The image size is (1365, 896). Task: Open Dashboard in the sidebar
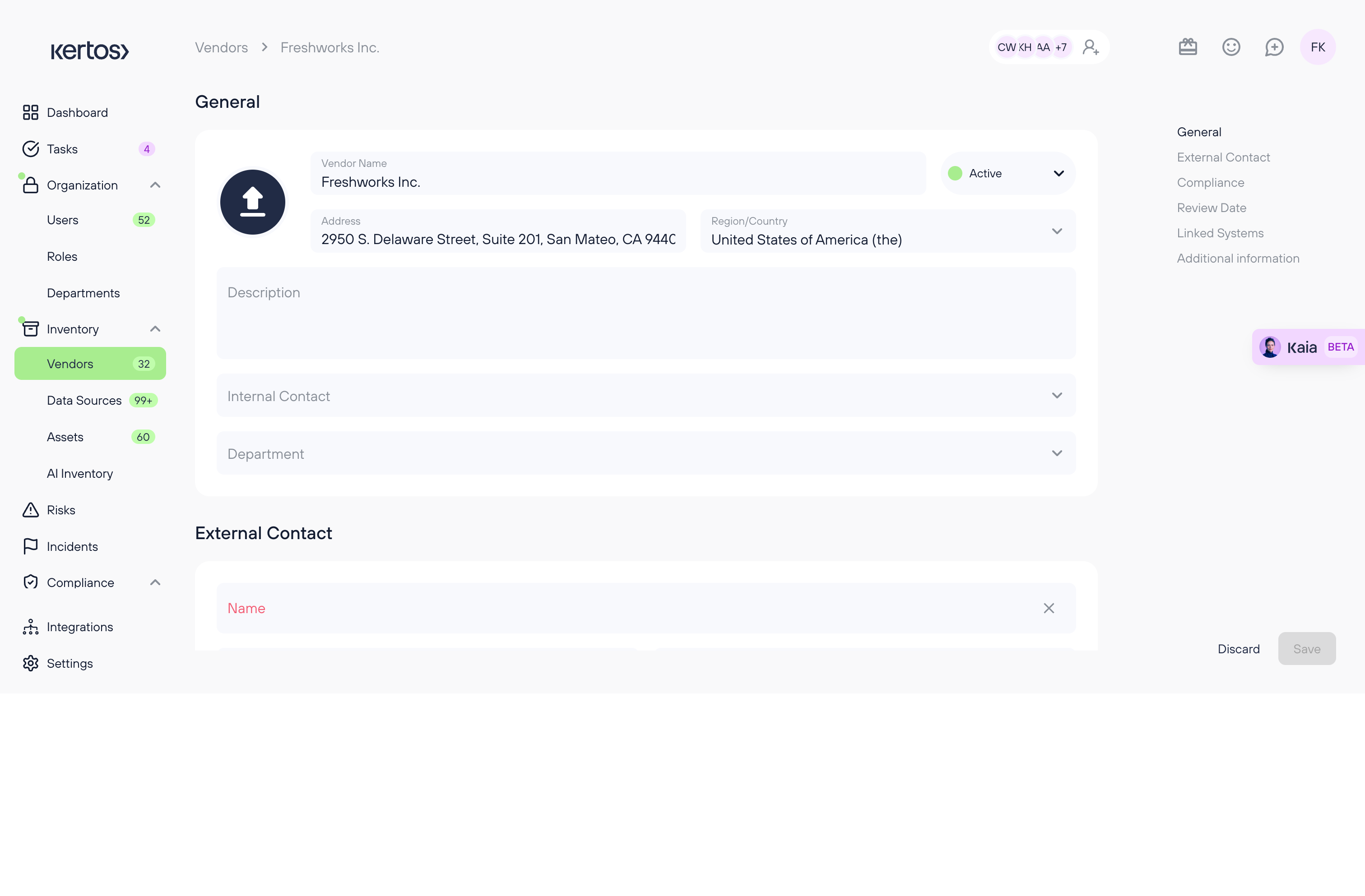[77, 112]
